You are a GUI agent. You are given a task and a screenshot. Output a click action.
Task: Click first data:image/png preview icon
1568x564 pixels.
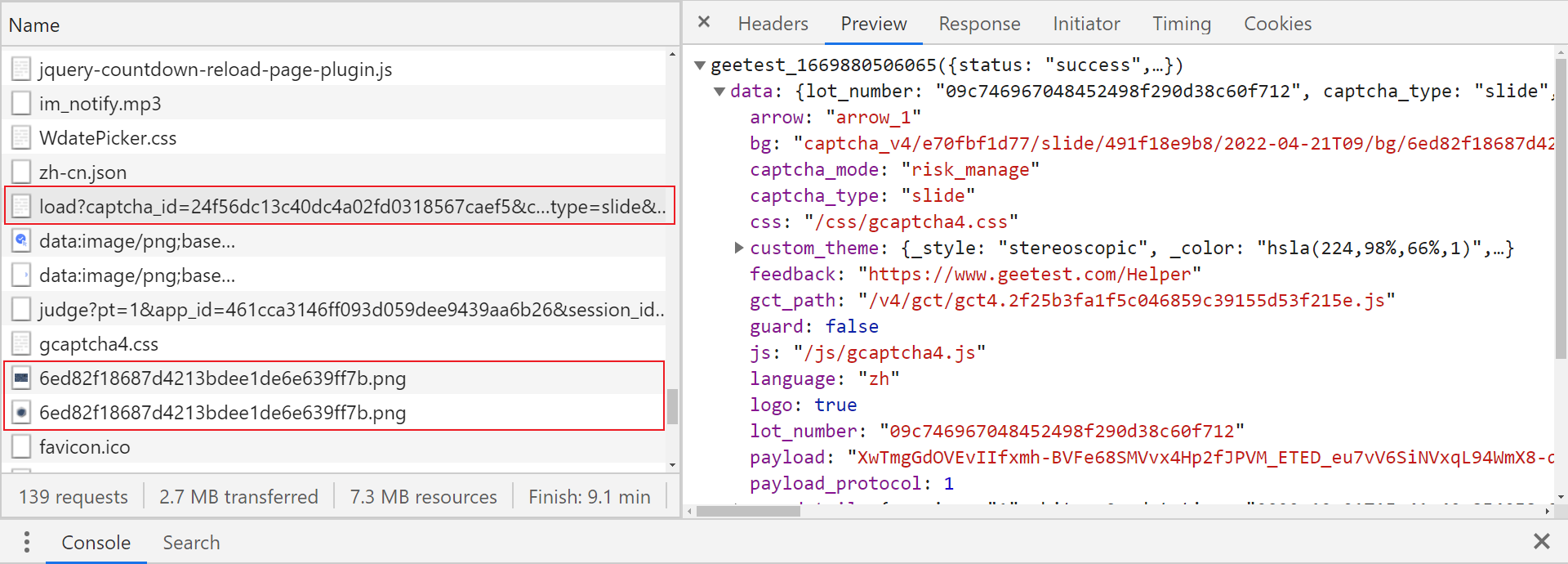coord(22,241)
